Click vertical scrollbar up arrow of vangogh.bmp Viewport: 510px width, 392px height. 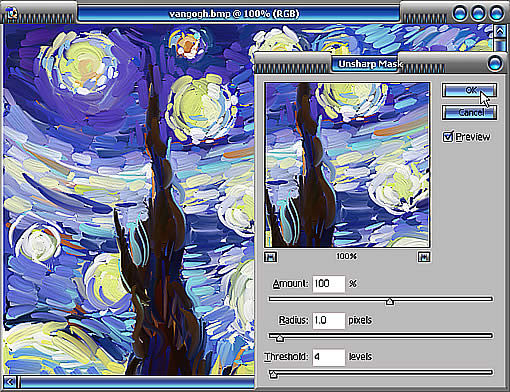click(x=499, y=31)
